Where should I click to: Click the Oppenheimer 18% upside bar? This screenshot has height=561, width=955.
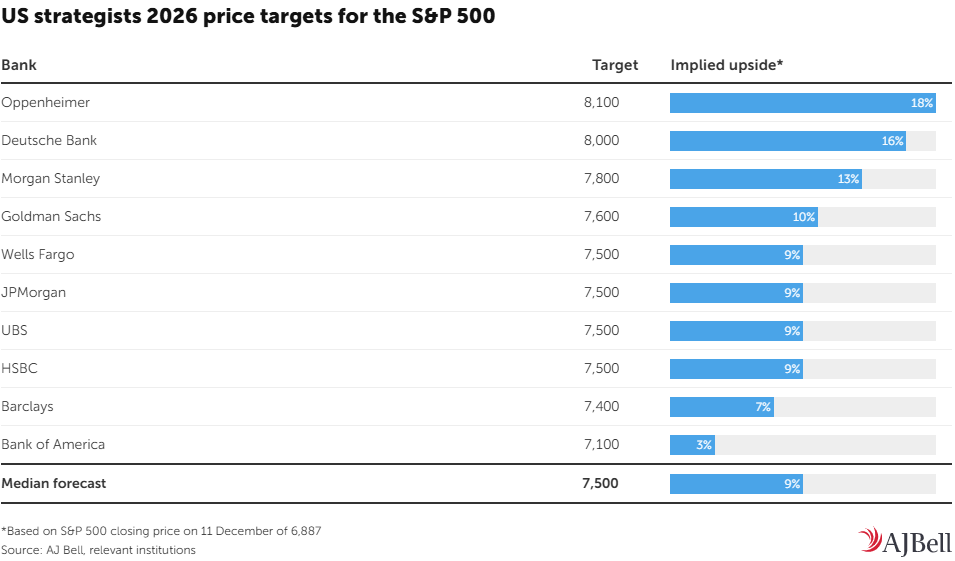(x=802, y=103)
